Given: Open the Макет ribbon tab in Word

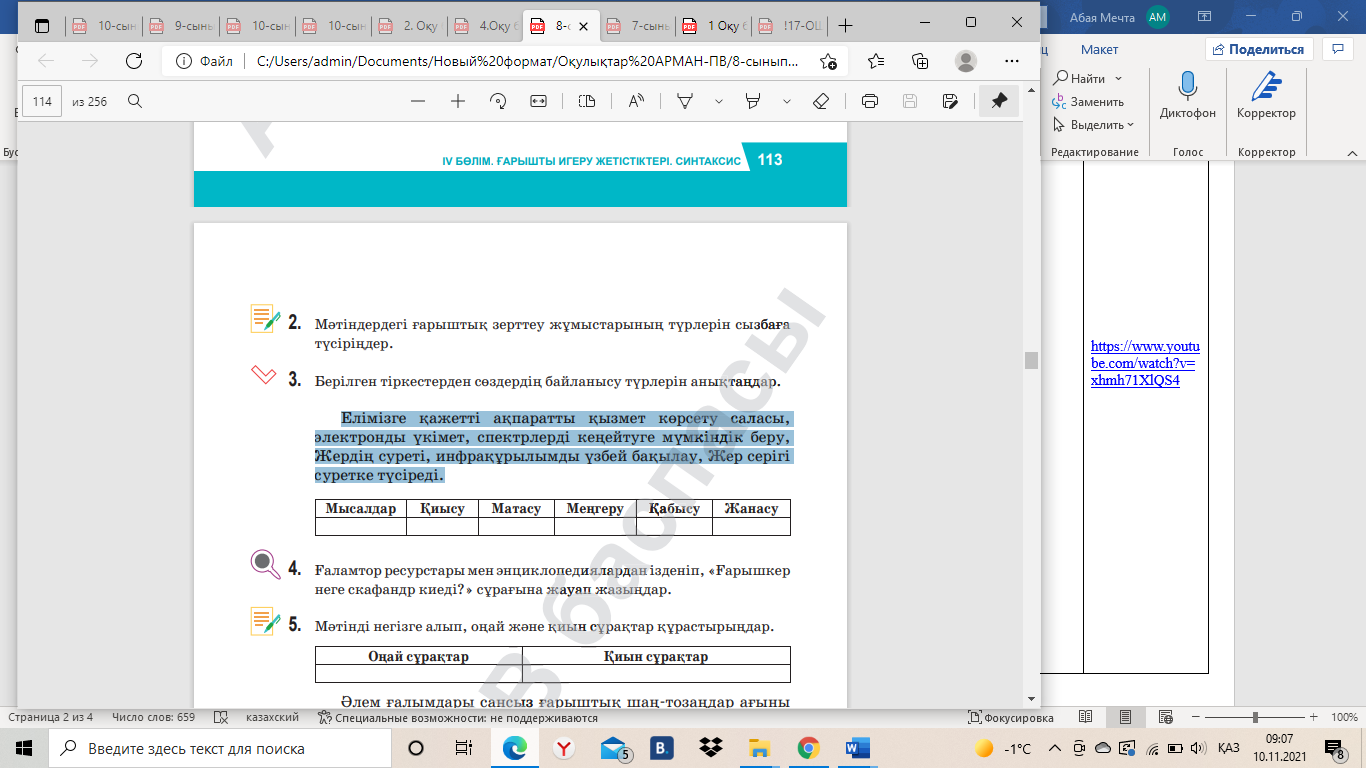Looking at the screenshot, I should [x=1099, y=49].
